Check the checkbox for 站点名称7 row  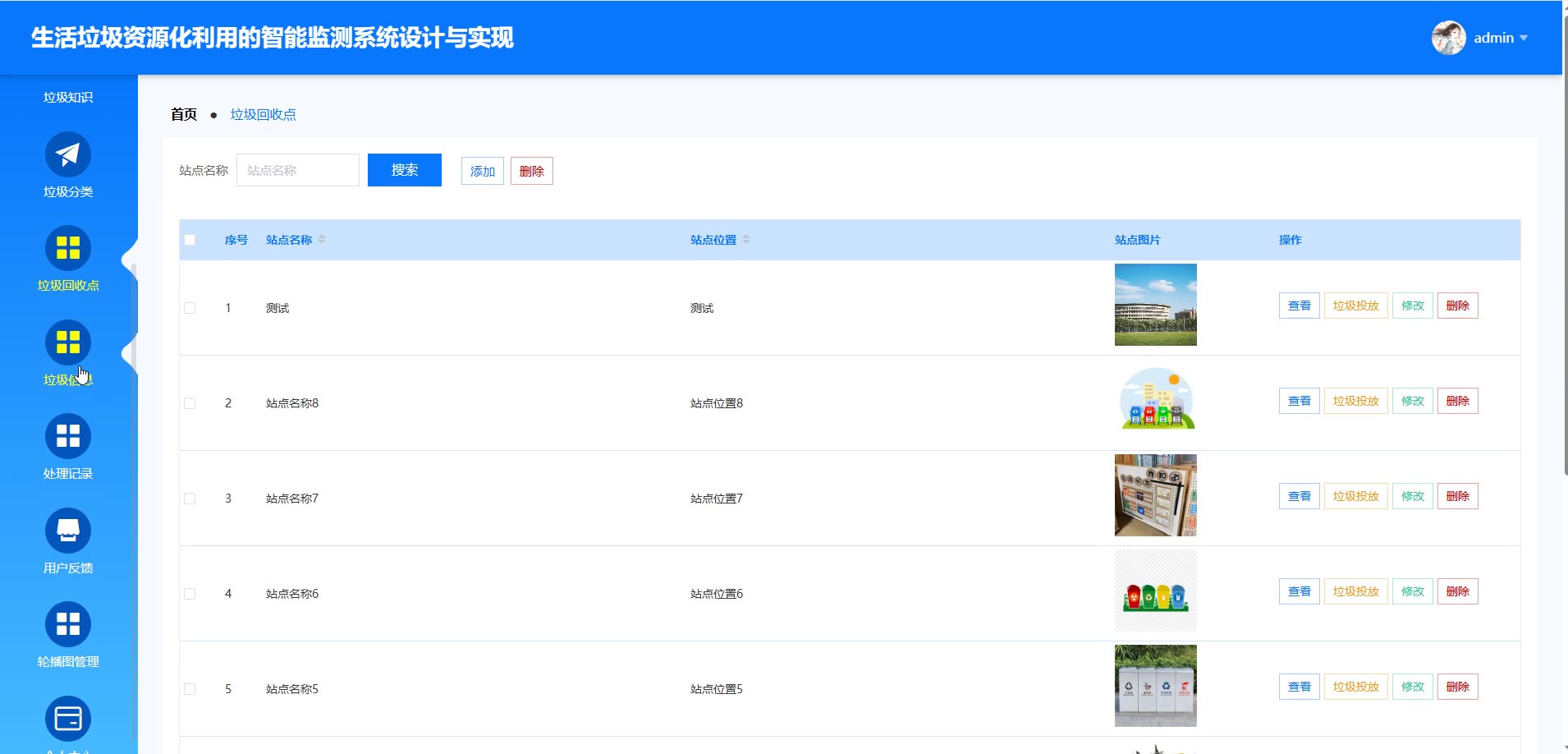click(x=190, y=499)
